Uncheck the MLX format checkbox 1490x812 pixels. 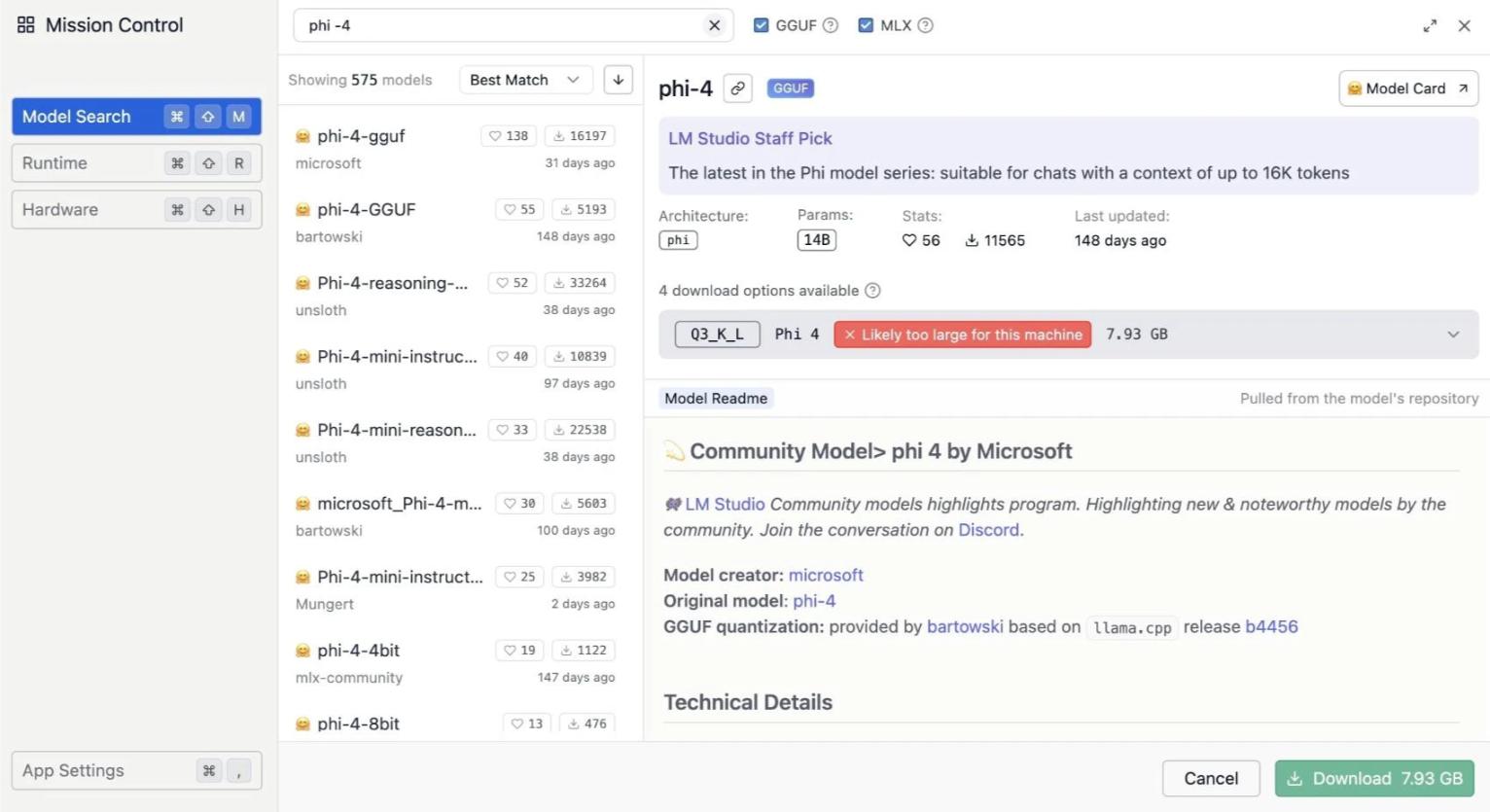tap(866, 25)
